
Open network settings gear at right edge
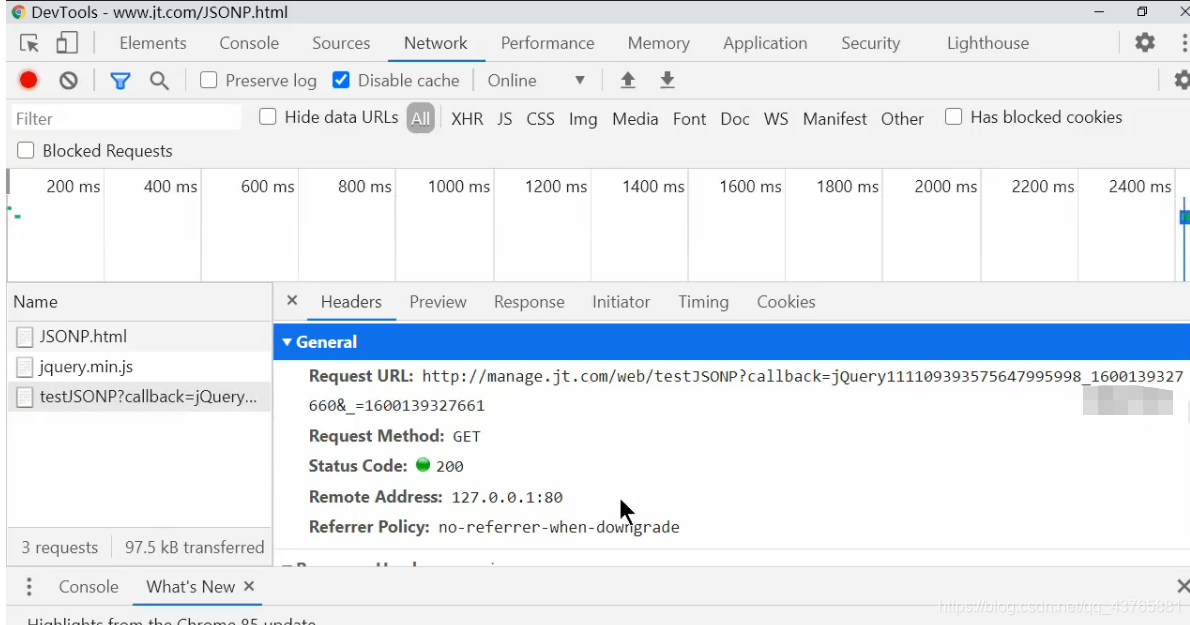tap(1182, 80)
